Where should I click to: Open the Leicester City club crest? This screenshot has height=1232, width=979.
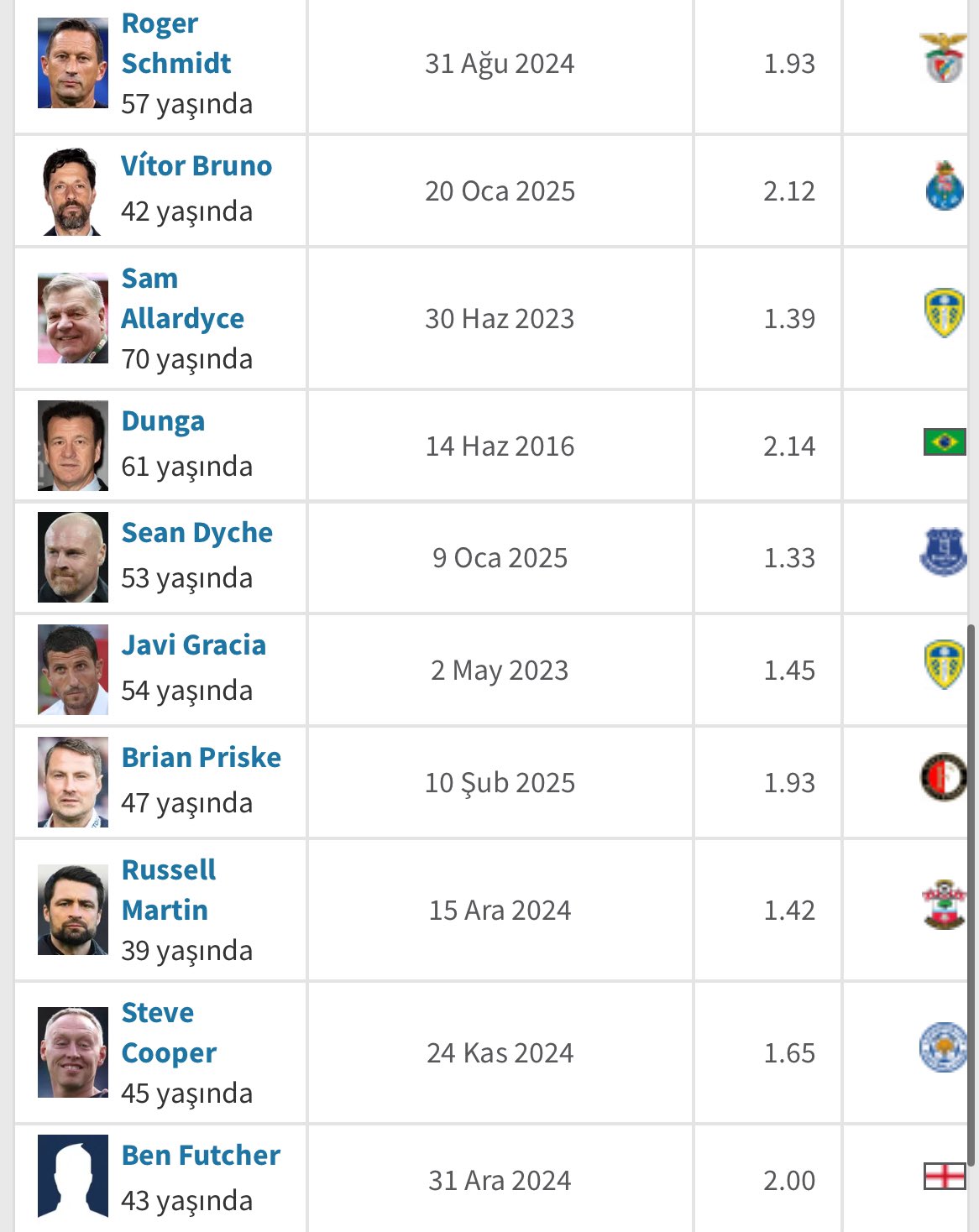[x=944, y=1047]
